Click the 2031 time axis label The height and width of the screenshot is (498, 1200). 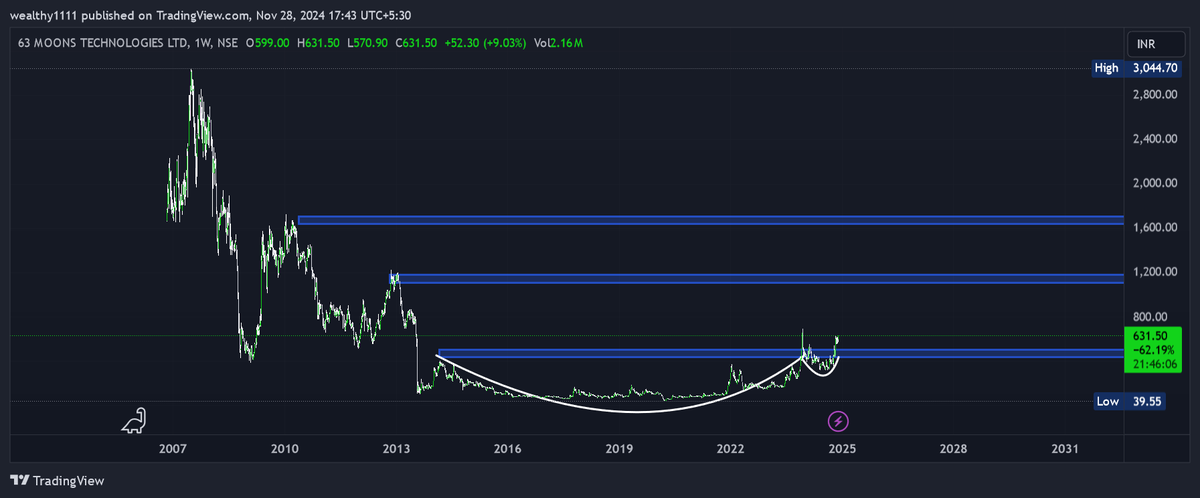pos(1065,450)
